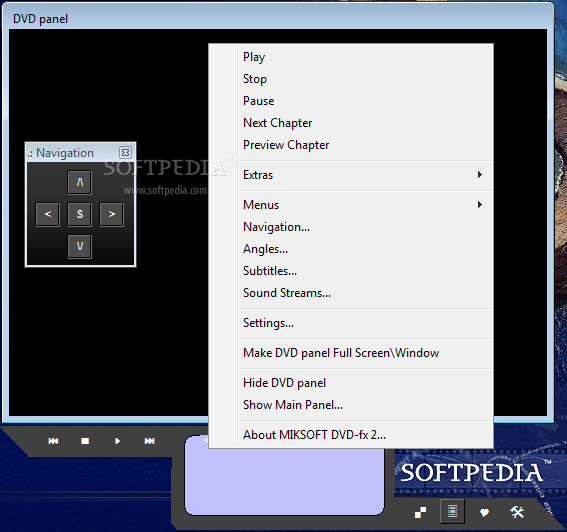This screenshot has width=567, height=532.
Task: Open Angles... dialog from menu
Action: coord(366,249)
